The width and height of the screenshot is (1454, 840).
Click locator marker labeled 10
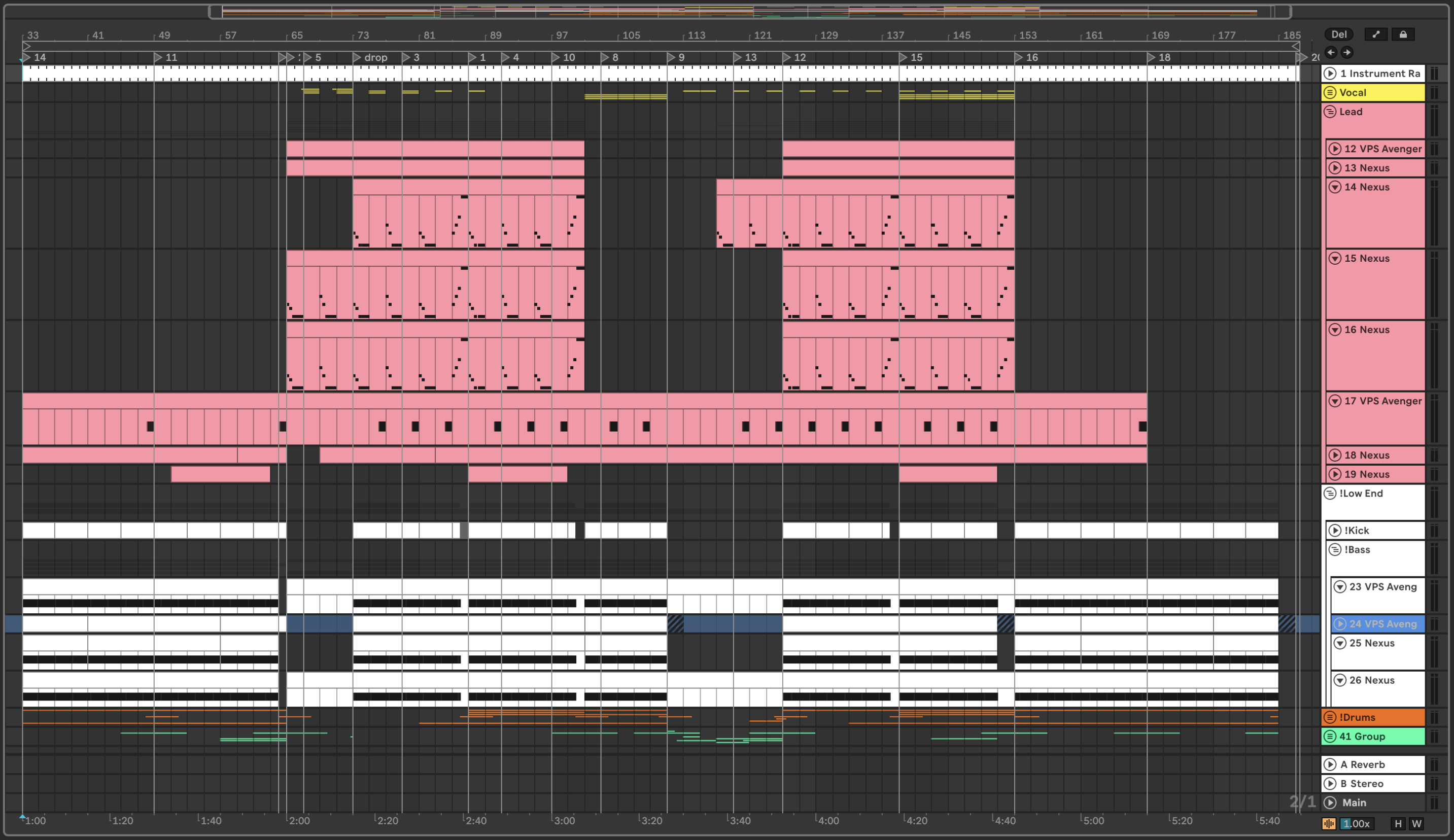click(x=563, y=57)
